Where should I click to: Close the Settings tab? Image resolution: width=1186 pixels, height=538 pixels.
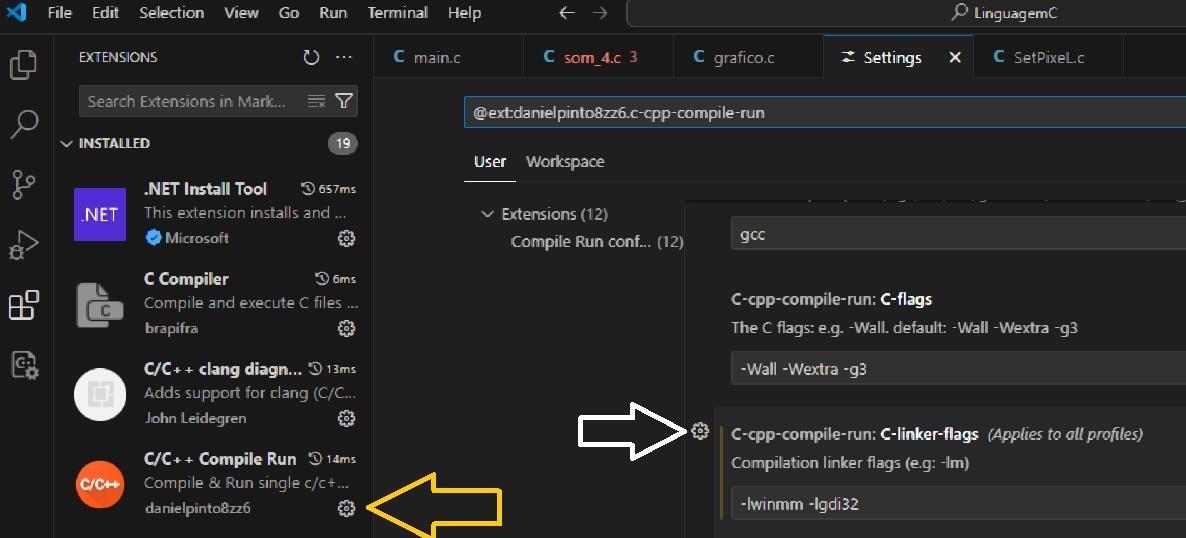click(955, 58)
